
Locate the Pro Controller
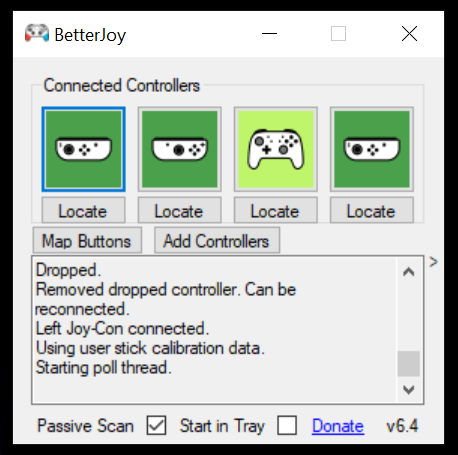coord(276,211)
